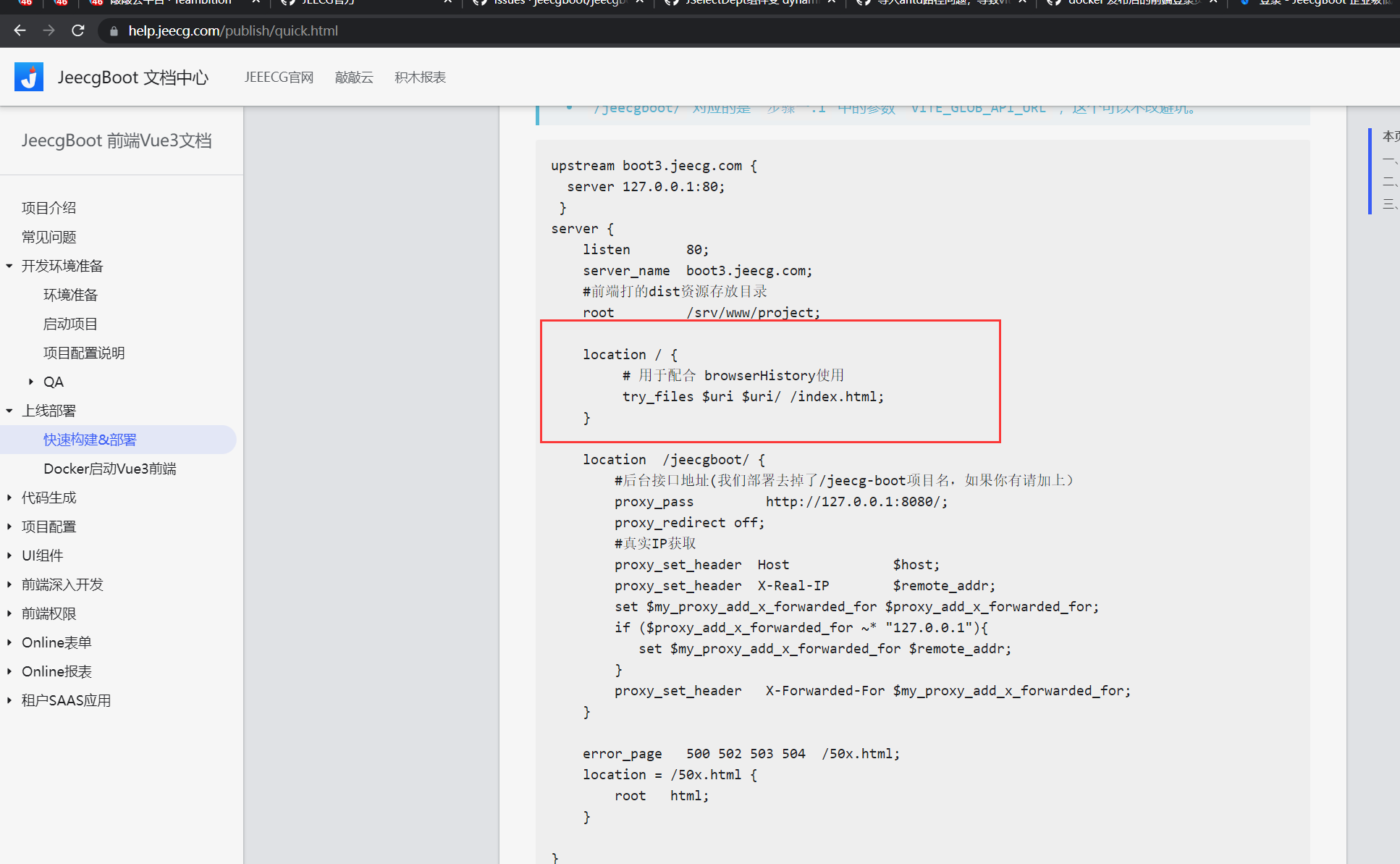1400x864 pixels.
Task: Expand the UI组件 sidebar section
Action: (x=9, y=555)
